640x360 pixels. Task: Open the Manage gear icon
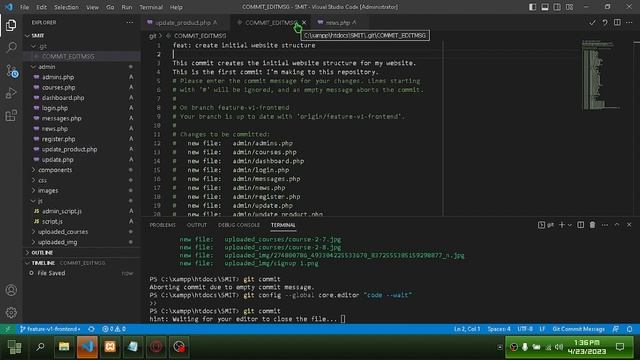pyautogui.click(x=11, y=312)
